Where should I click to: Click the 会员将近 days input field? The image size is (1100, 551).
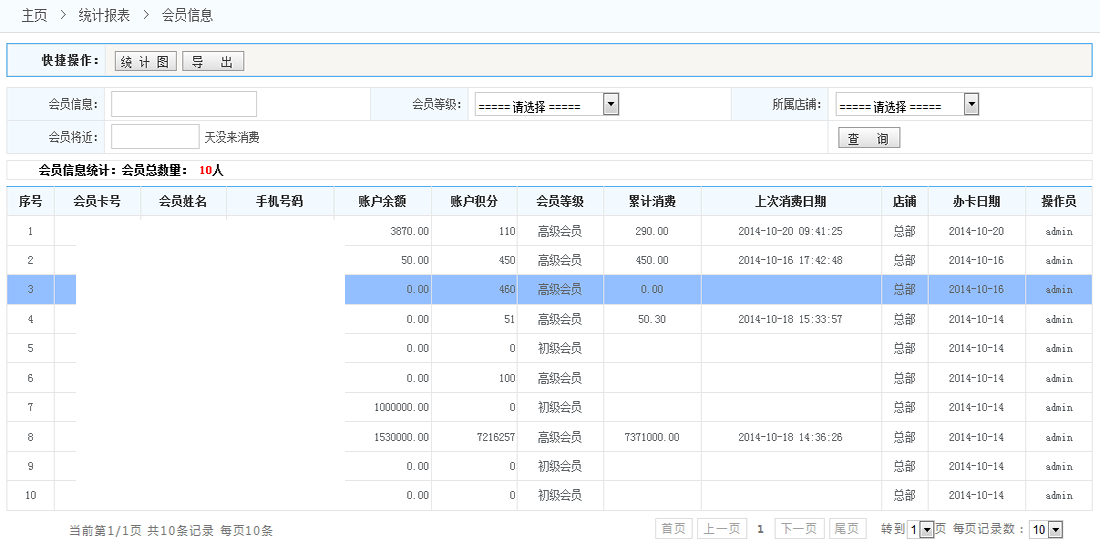[155, 137]
